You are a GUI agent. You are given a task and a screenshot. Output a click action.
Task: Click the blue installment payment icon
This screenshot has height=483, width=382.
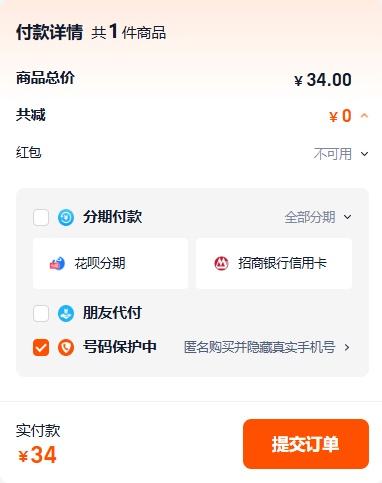pos(66,217)
